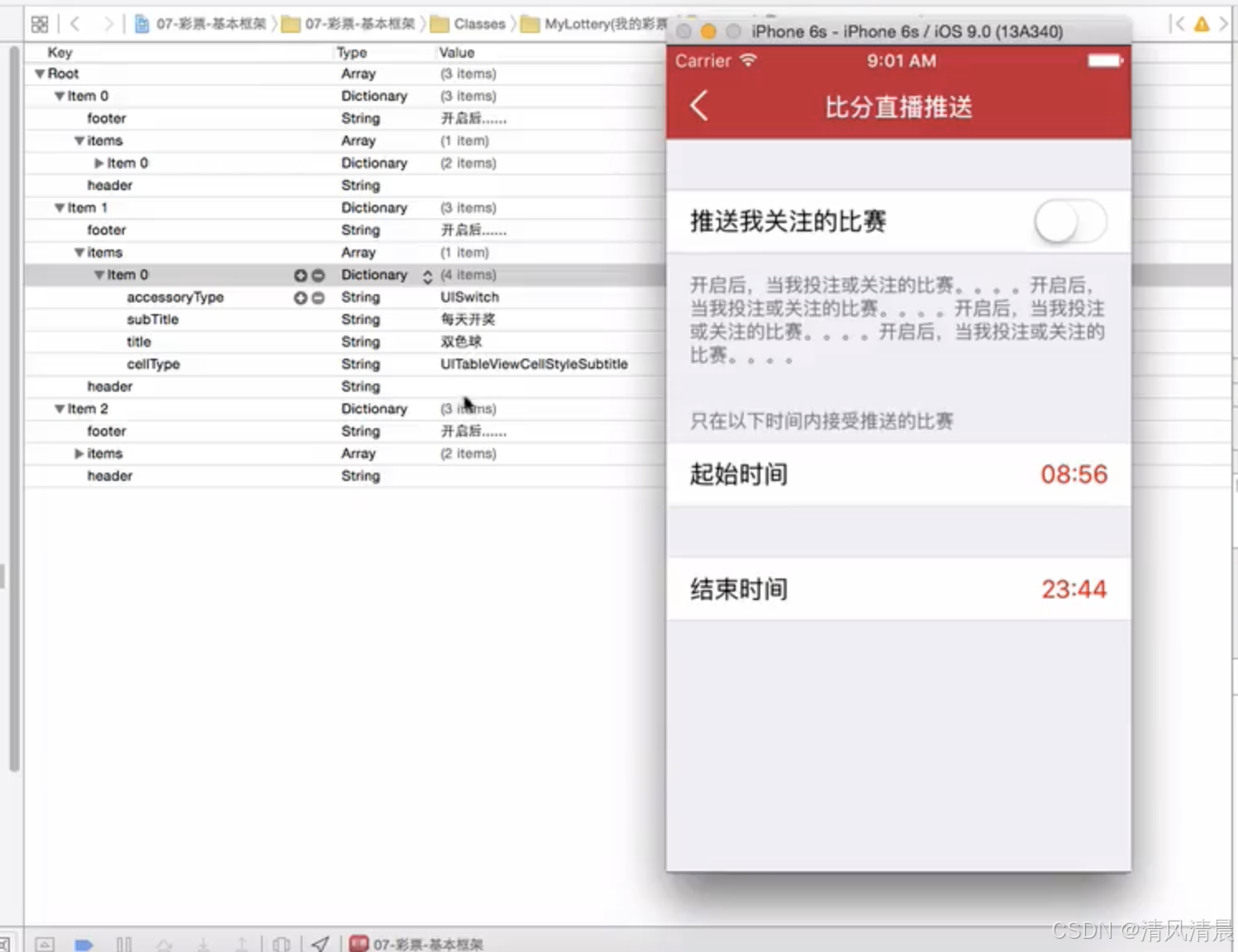The width and height of the screenshot is (1238, 952).
Task: Click the 双色球 value cell
Action: coord(461,341)
